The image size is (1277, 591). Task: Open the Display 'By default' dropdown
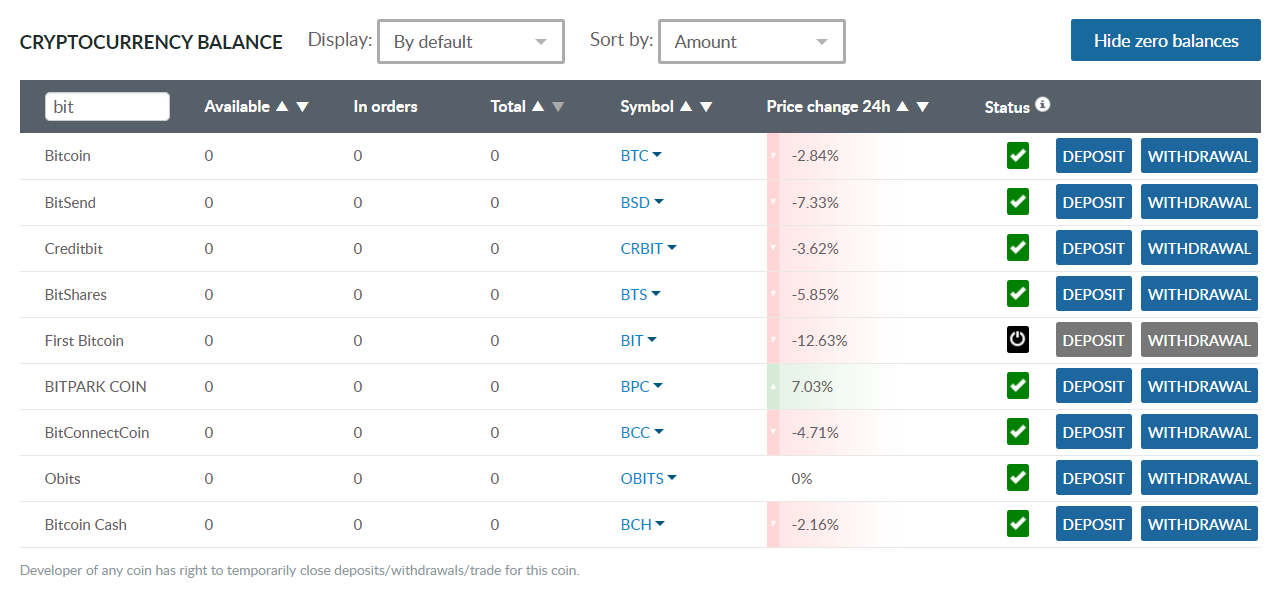pyautogui.click(x=470, y=42)
